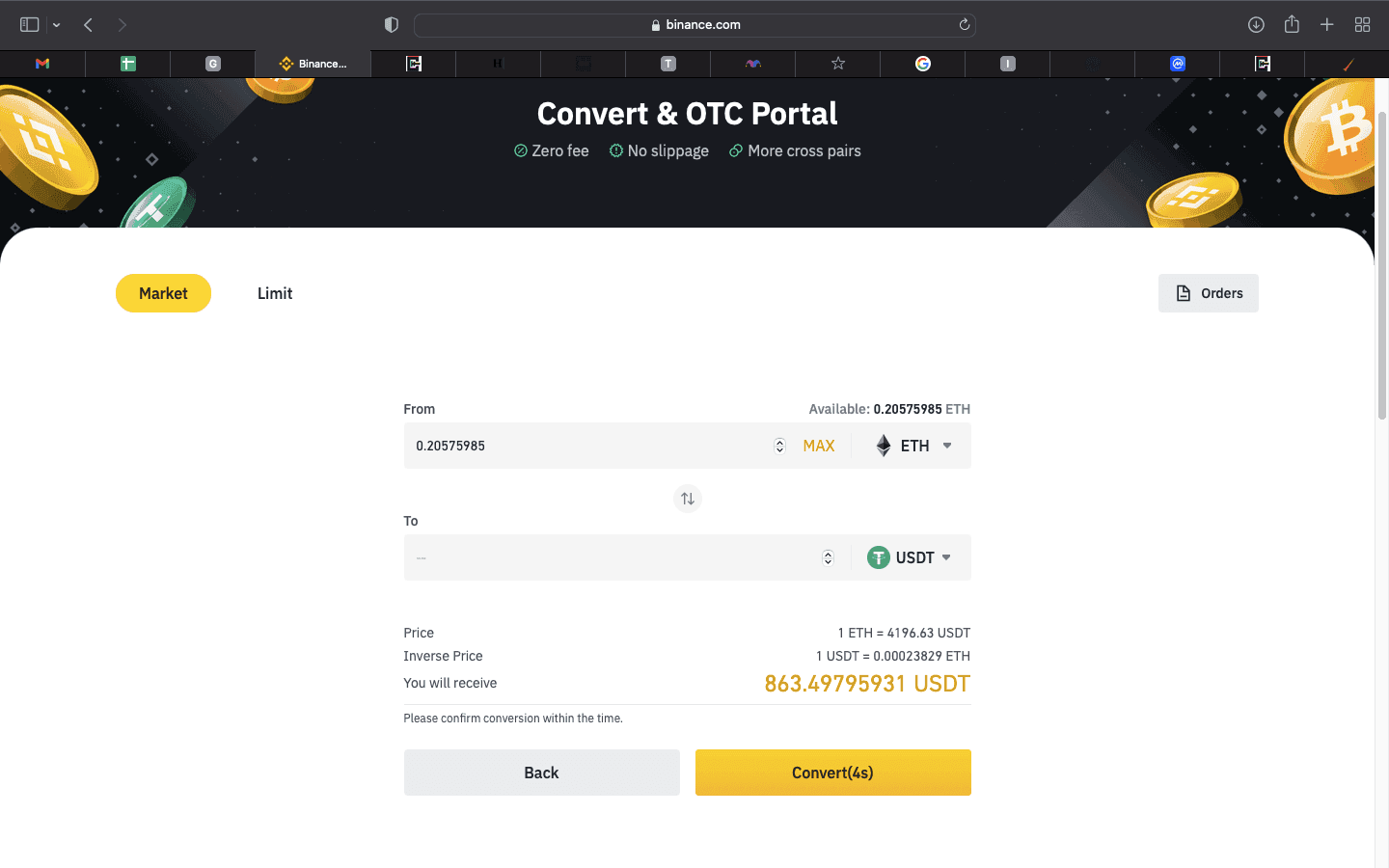Show the tab overview grid
This screenshot has width=1389, height=868.
pyautogui.click(x=1362, y=25)
